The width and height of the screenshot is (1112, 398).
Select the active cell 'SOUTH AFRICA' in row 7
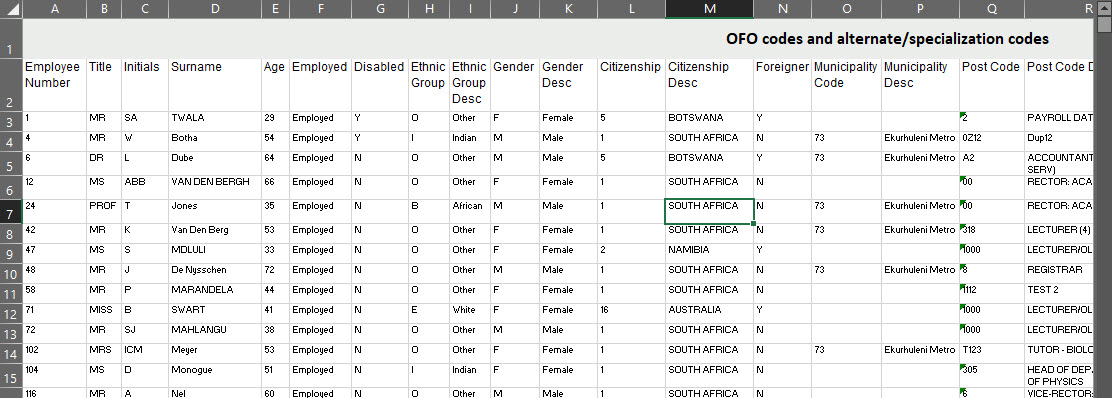click(709, 211)
